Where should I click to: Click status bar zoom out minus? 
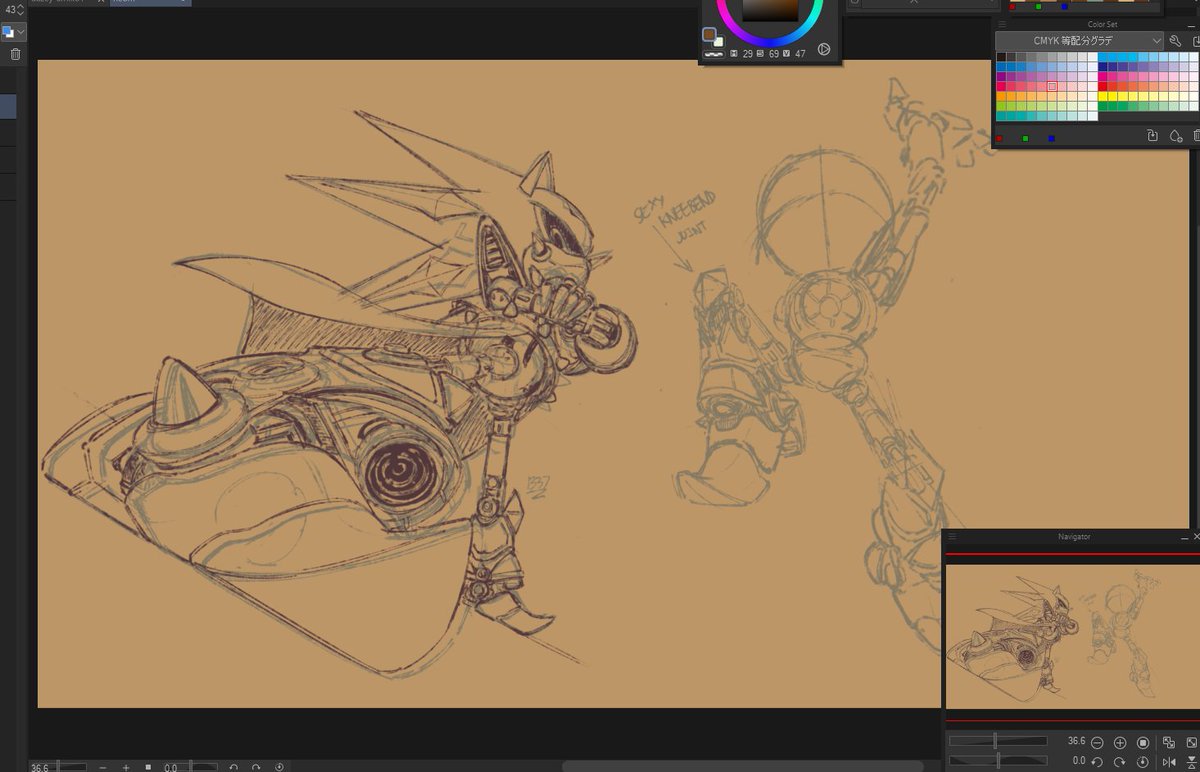pos(103,767)
